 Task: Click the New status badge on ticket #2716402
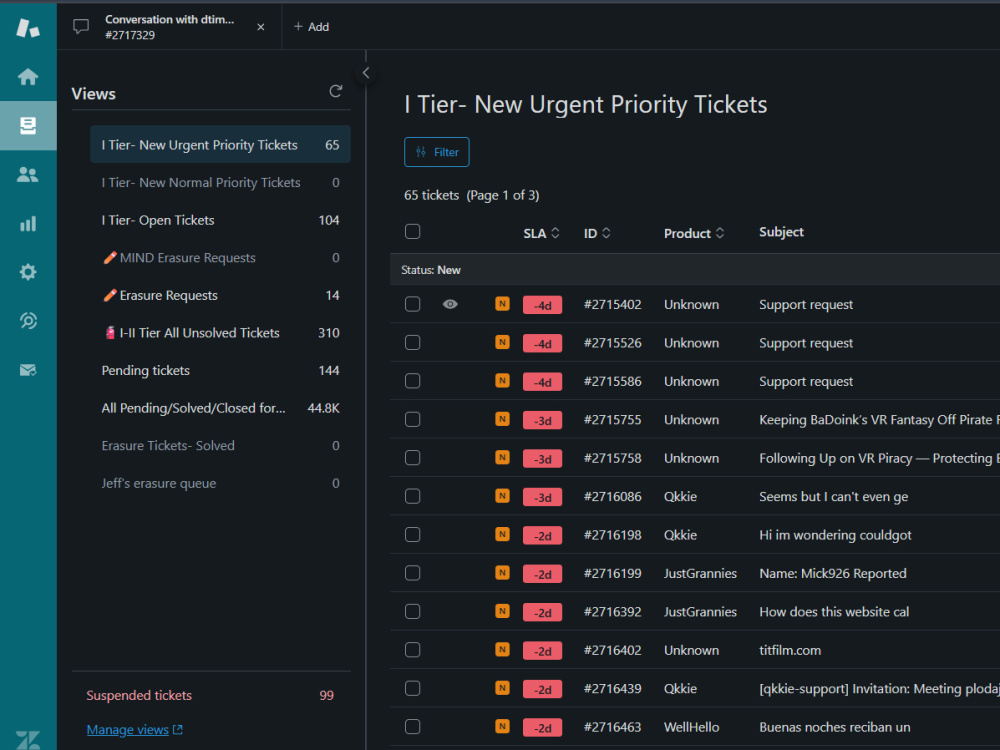503,649
